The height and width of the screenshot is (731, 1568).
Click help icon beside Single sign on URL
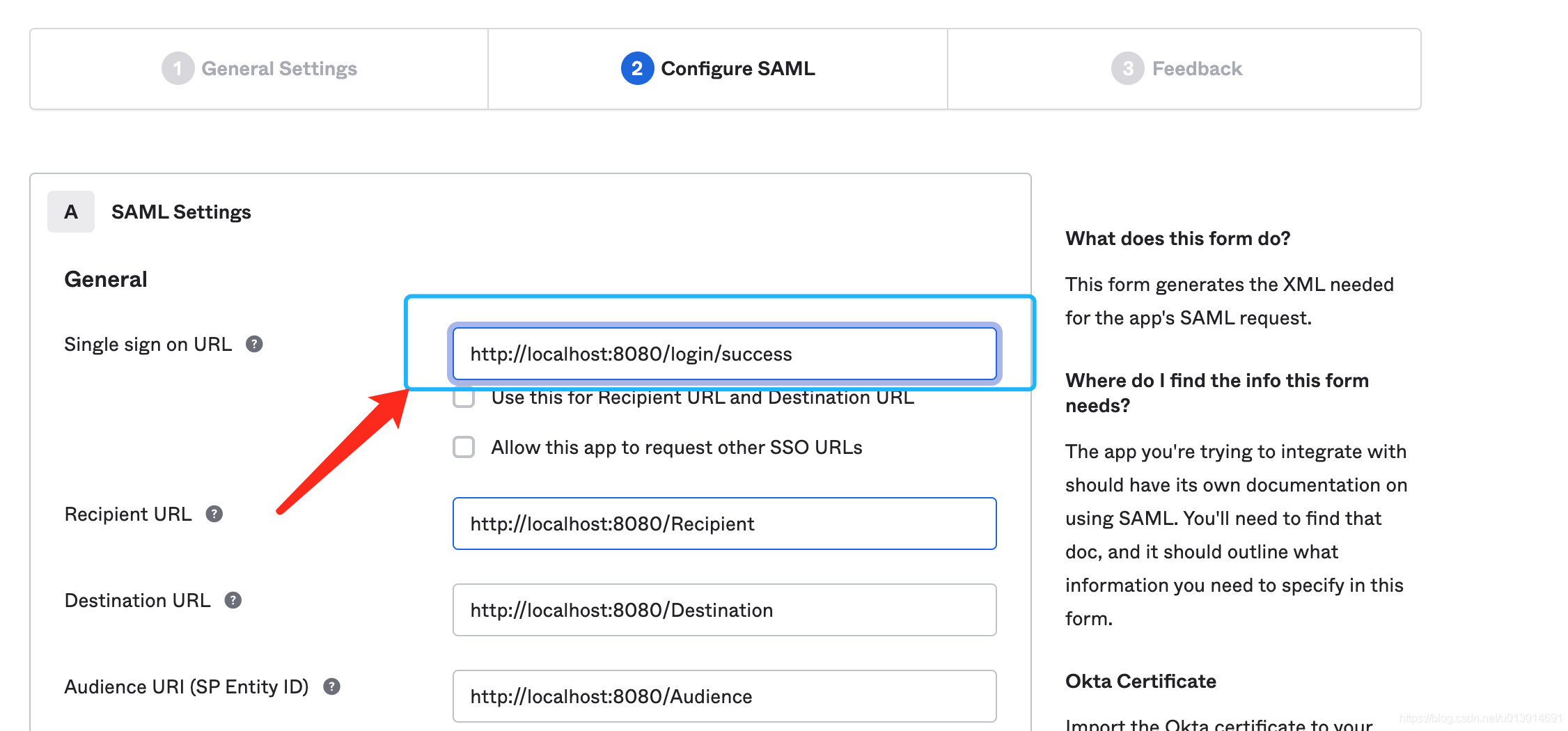[254, 344]
